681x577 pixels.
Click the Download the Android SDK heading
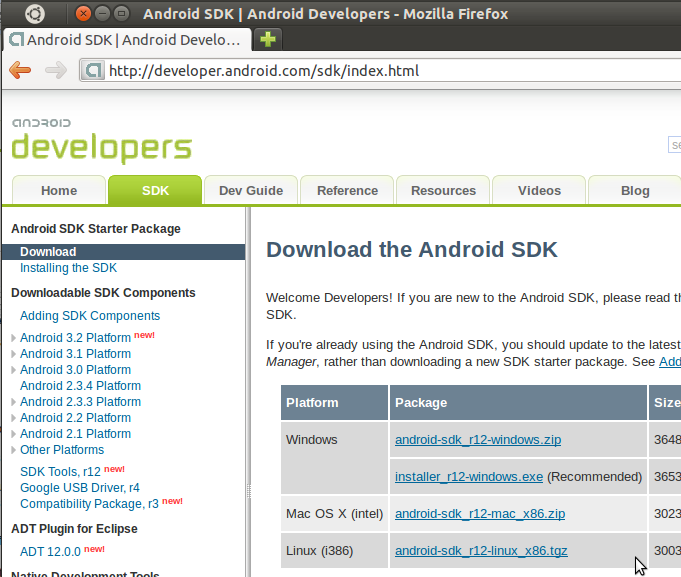tap(412, 250)
